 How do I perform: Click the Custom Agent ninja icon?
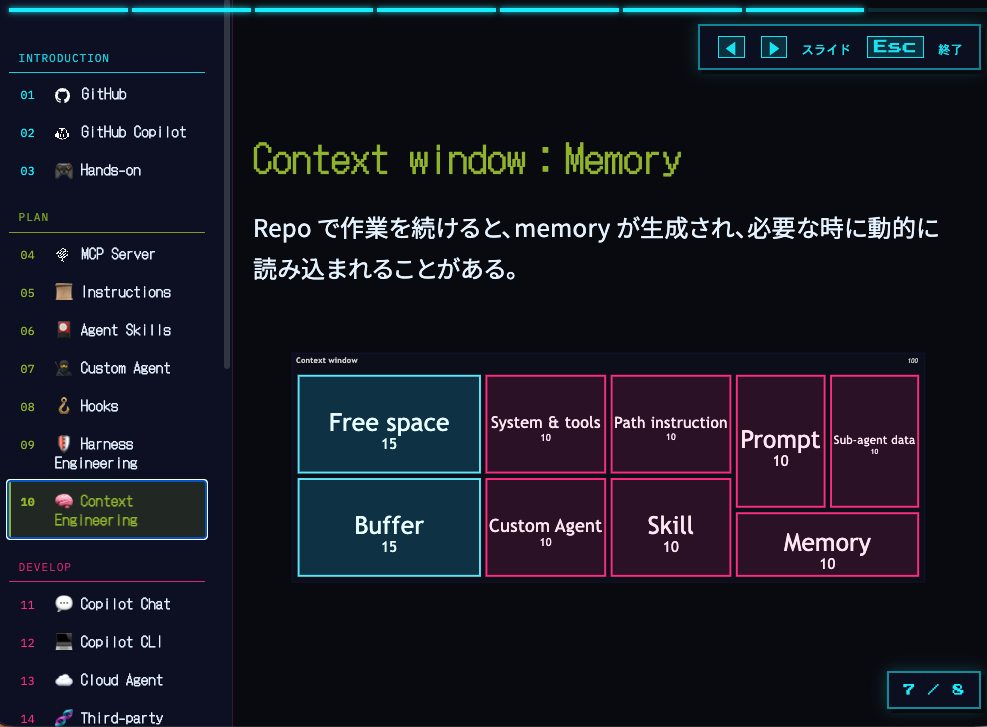click(64, 368)
